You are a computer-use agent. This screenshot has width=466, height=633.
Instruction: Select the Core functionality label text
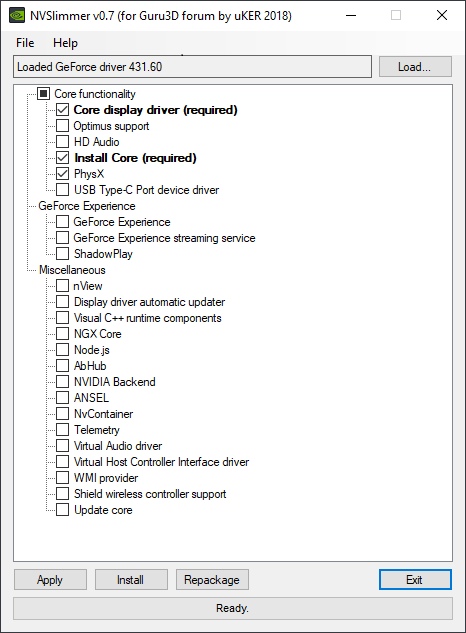coord(95,94)
